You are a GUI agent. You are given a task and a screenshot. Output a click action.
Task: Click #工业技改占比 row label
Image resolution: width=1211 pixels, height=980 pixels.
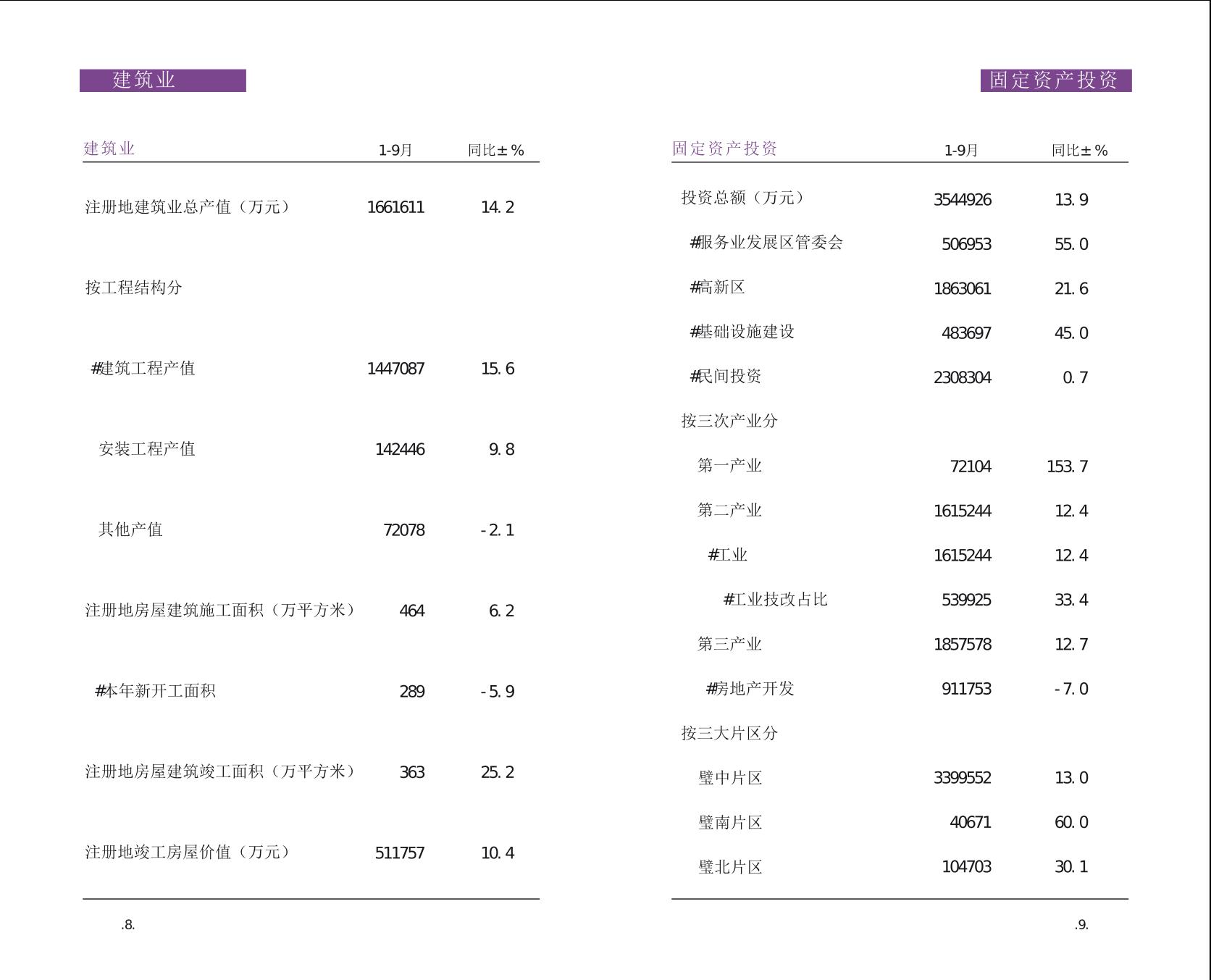[x=775, y=600]
